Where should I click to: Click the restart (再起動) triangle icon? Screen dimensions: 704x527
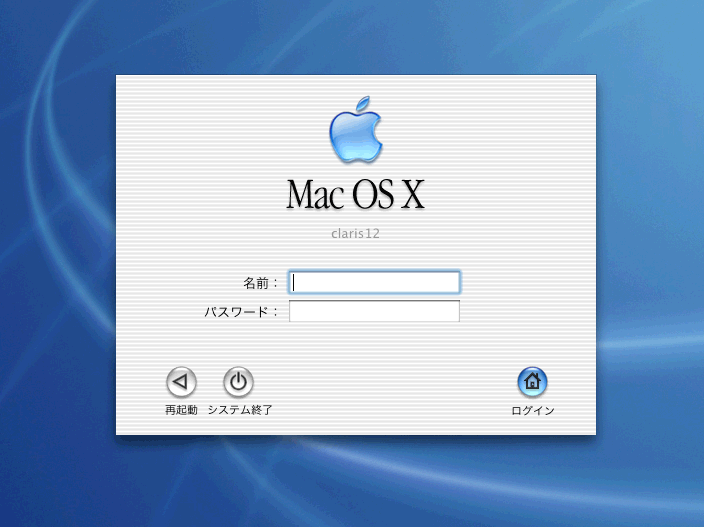(x=181, y=382)
